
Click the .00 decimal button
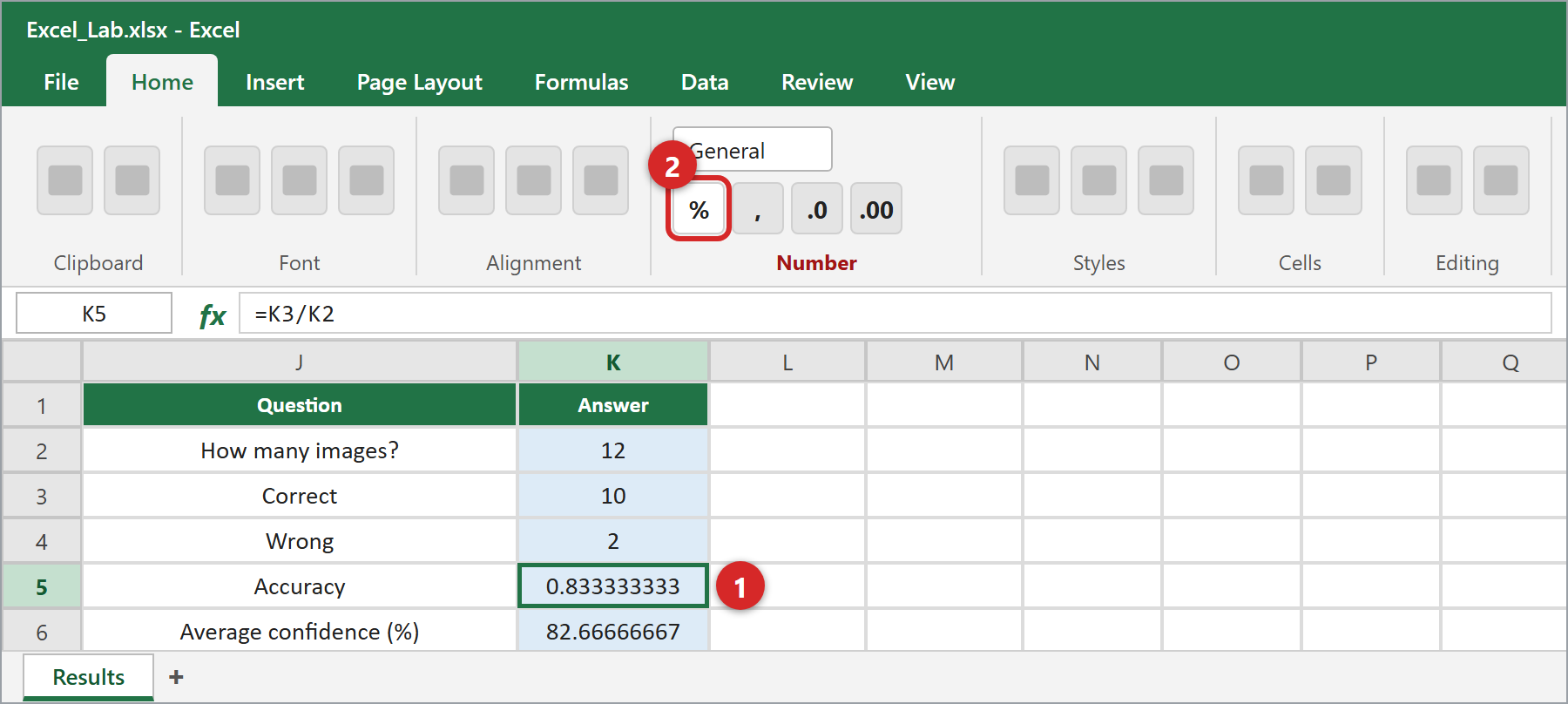[876, 209]
